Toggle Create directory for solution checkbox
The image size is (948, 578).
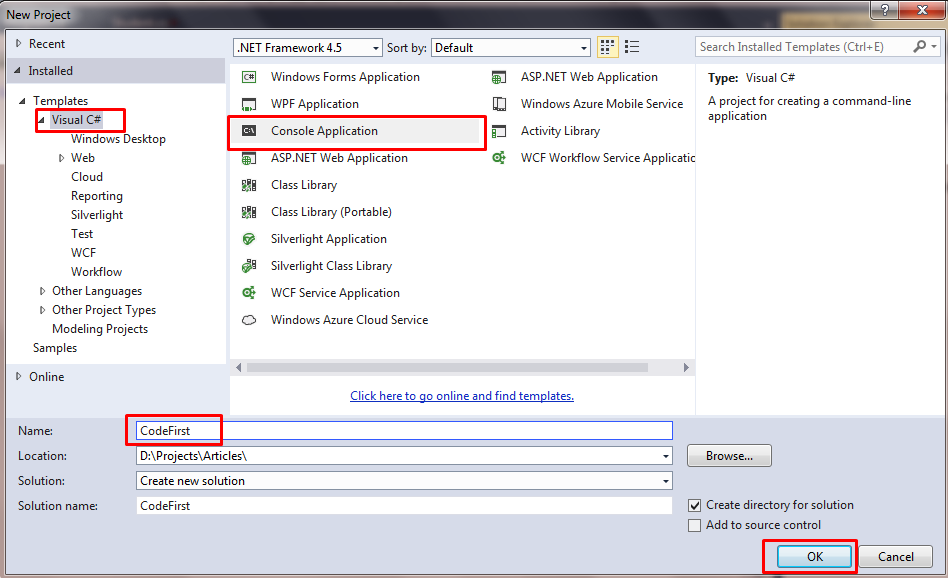[695, 505]
